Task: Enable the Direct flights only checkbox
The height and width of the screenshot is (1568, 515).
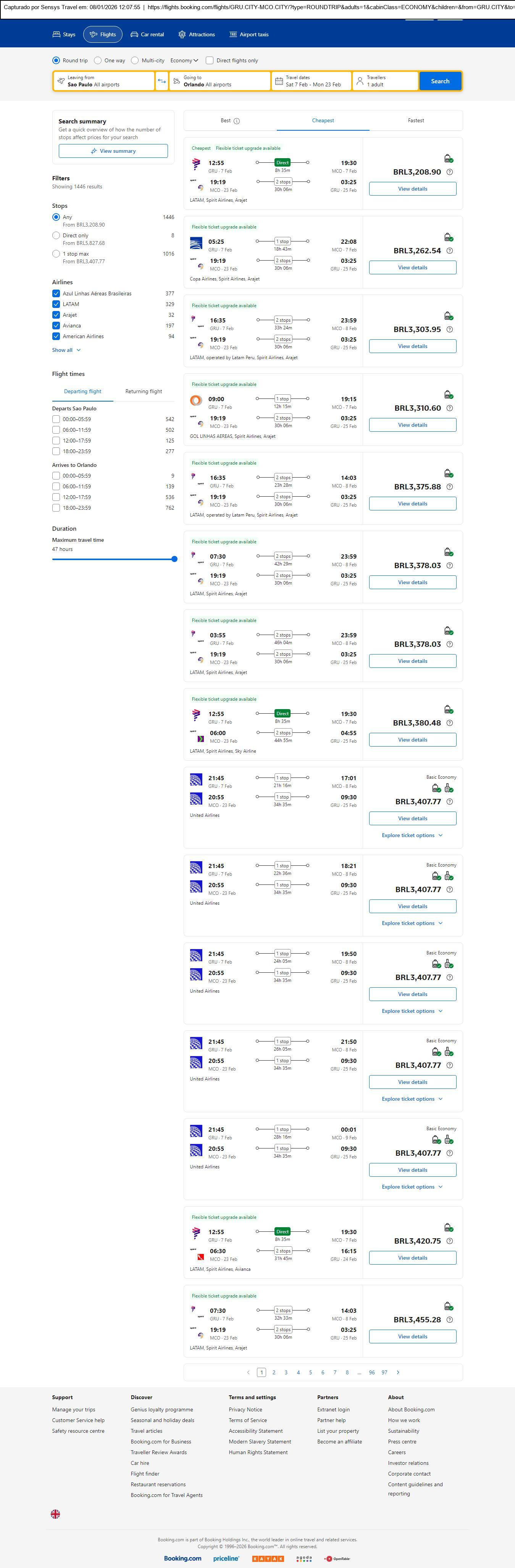Action: tap(210, 60)
